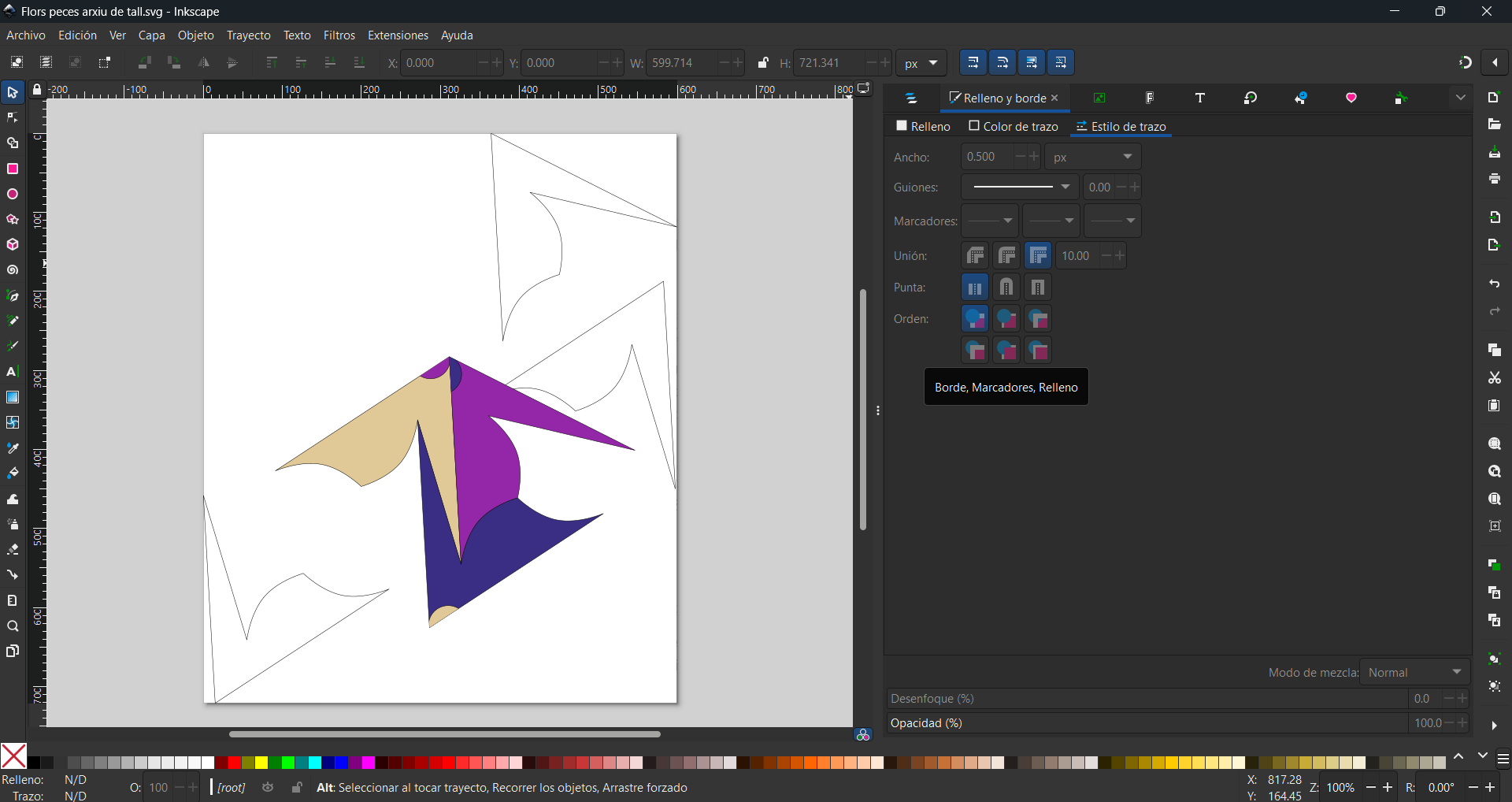1512x802 pixels.
Task: Select the Spiral tool
Action: click(x=13, y=270)
